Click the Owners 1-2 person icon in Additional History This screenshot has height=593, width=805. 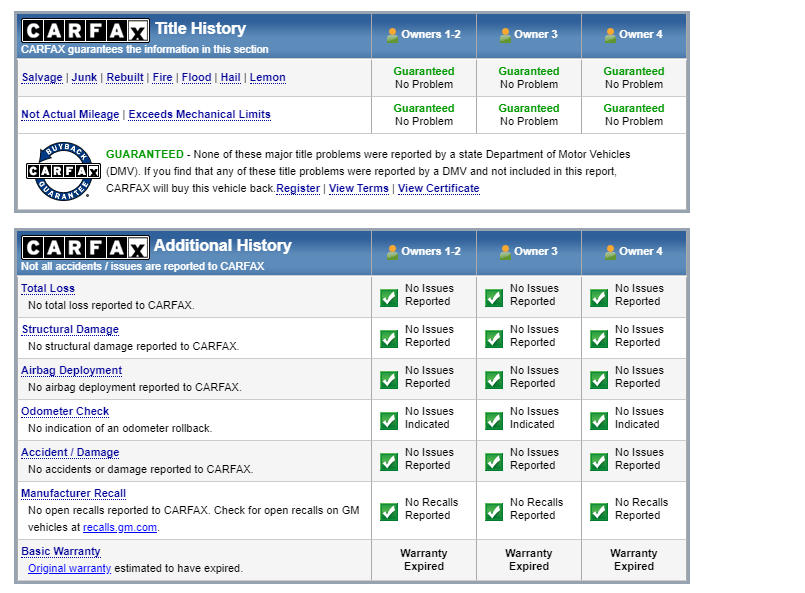coord(392,252)
